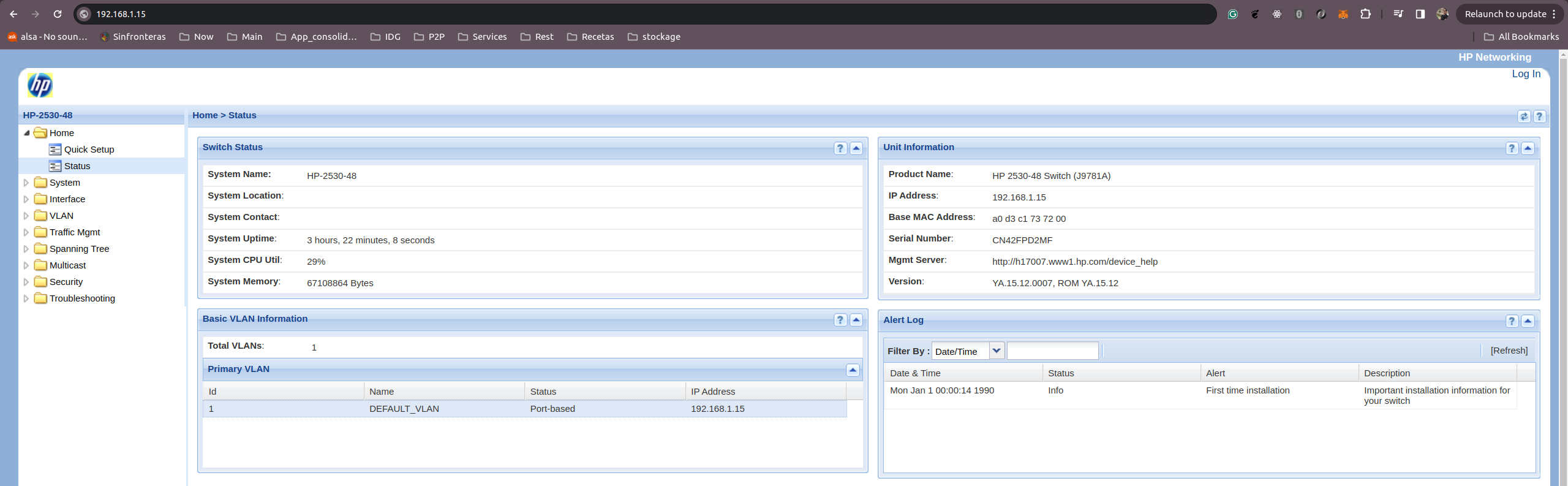Open help for the Home > Status page
The image size is (1568, 486).
1539,116
